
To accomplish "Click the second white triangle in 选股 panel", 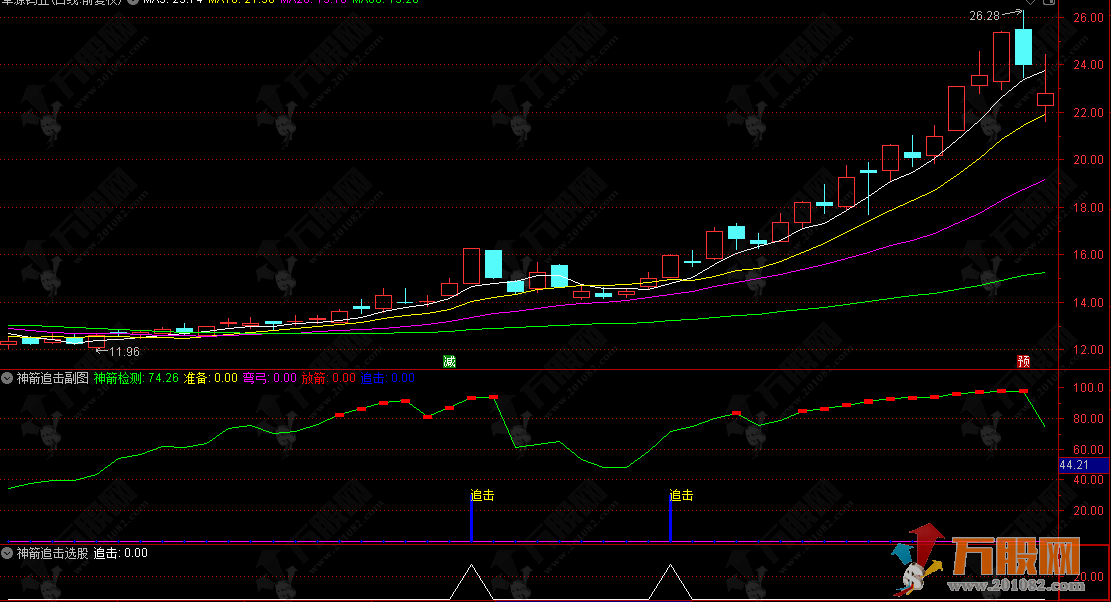I will click(x=670, y=581).
